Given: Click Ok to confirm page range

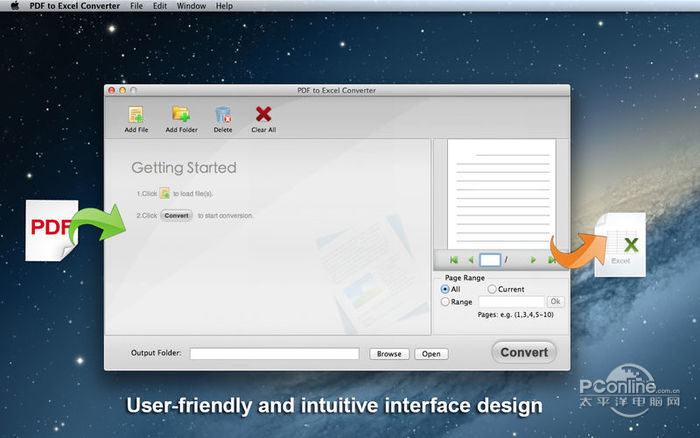Looking at the screenshot, I should pyautogui.click(x=555, y=301).
